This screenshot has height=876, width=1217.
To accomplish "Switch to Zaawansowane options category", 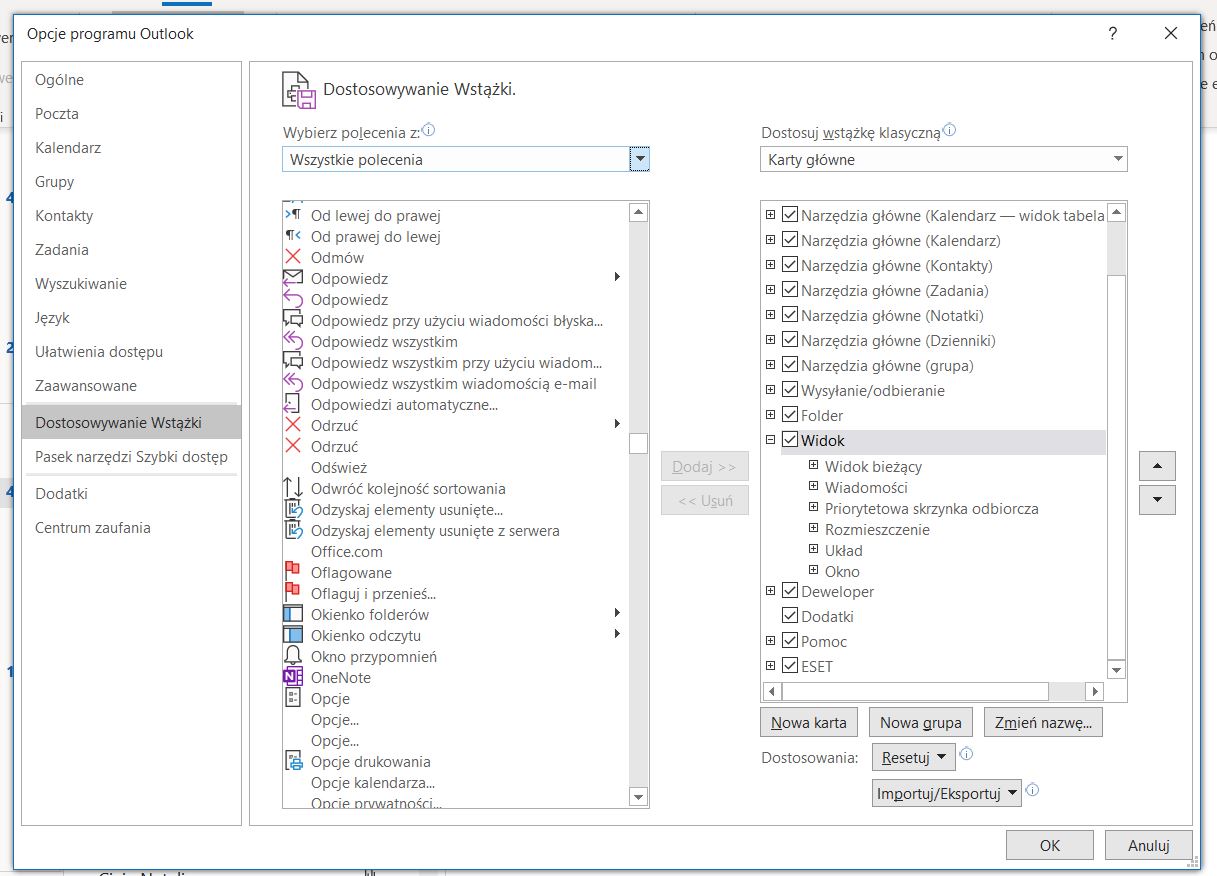I will pos(131,386).
